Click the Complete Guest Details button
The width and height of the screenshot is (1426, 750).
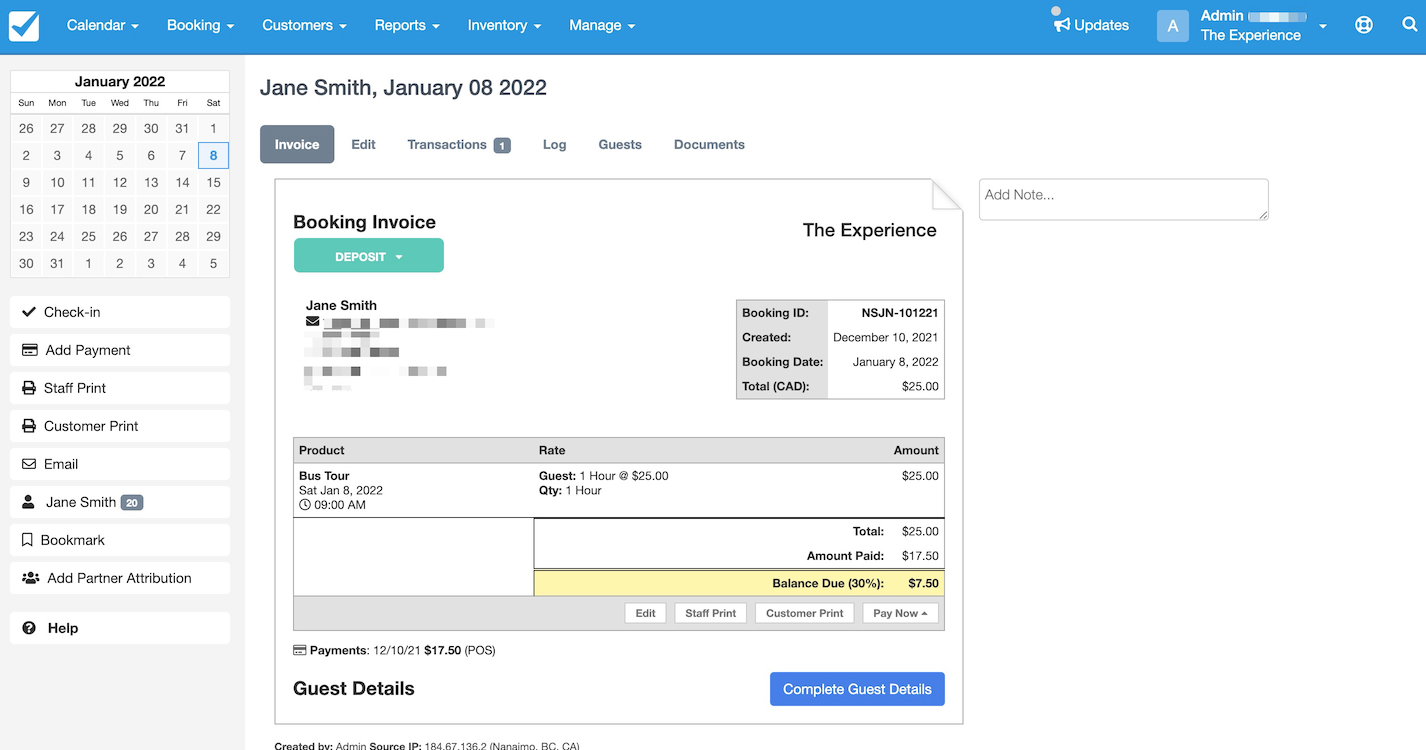pyautogui.click(x=857, y=689)
